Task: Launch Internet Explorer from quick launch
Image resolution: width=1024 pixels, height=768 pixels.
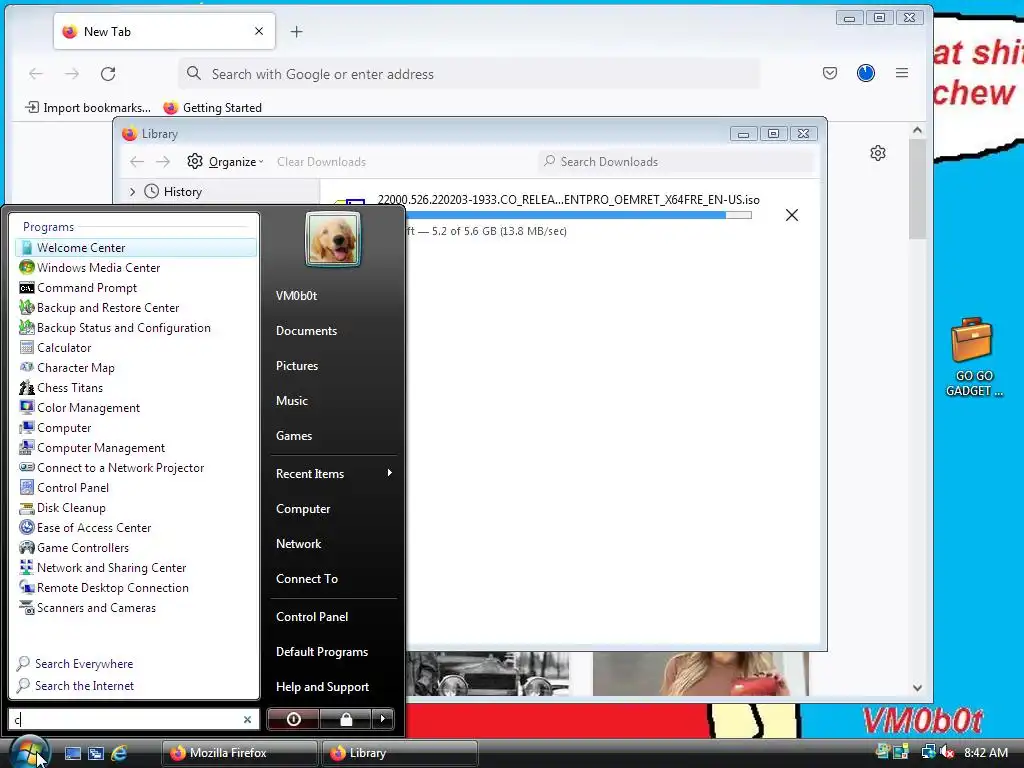Action: click(119, 753)
